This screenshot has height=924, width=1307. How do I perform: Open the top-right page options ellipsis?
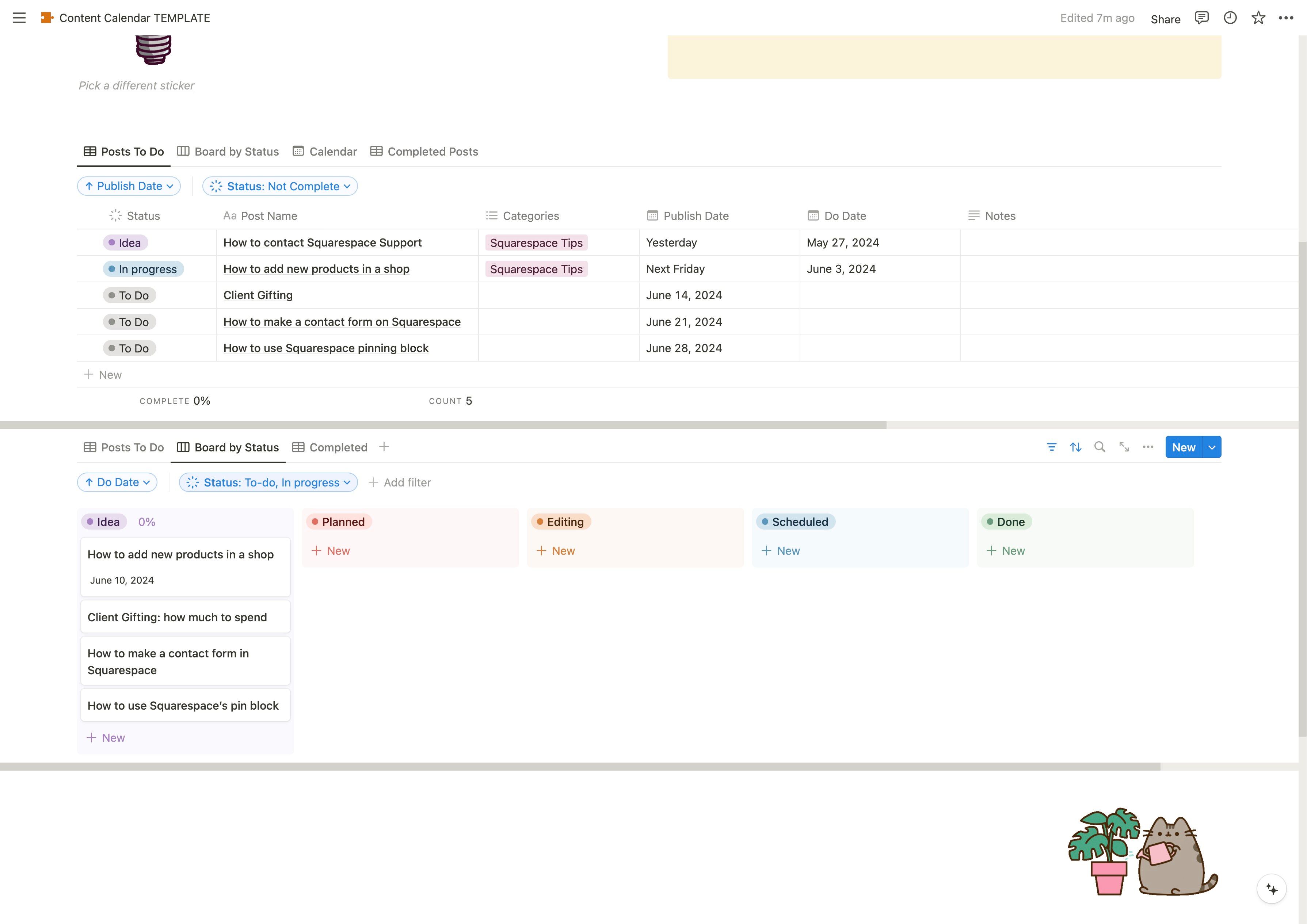[x=1285, y=18]
